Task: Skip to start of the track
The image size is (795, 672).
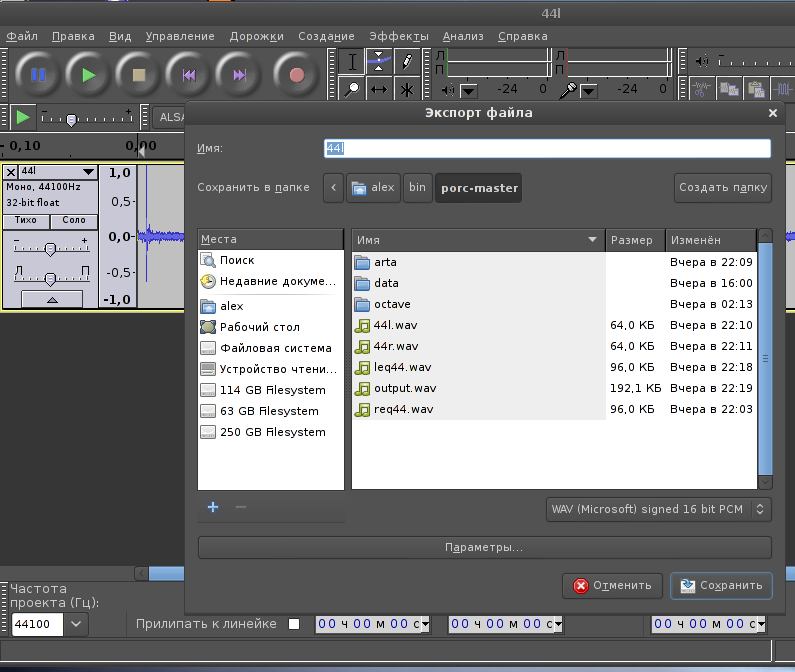Action: pyautogui.click(x=189, y=75)
